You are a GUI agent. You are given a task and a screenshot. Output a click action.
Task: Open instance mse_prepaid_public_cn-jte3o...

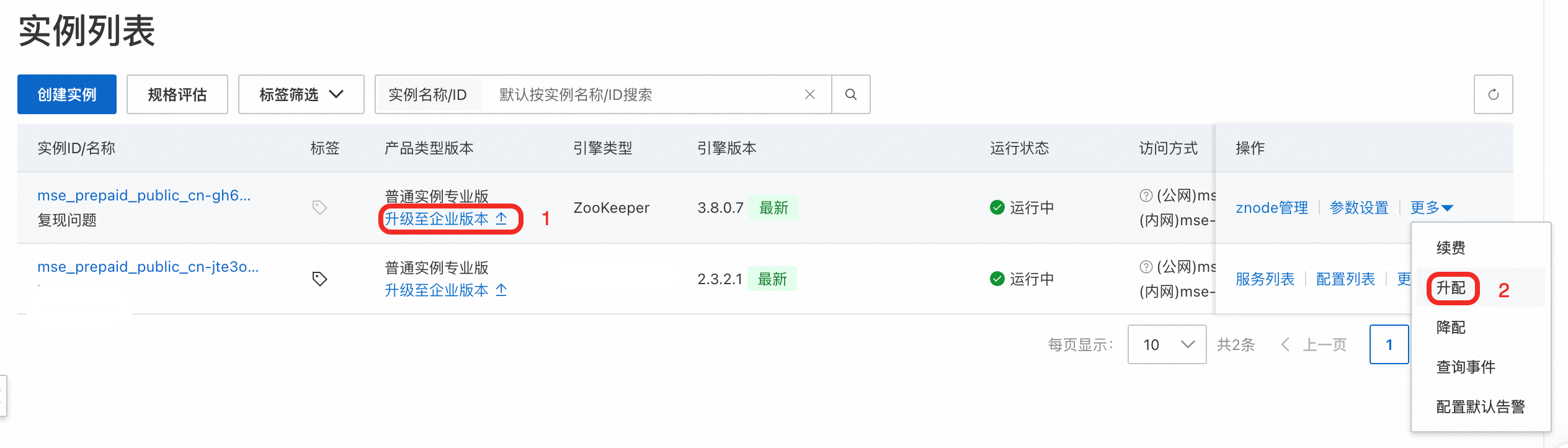148,267
